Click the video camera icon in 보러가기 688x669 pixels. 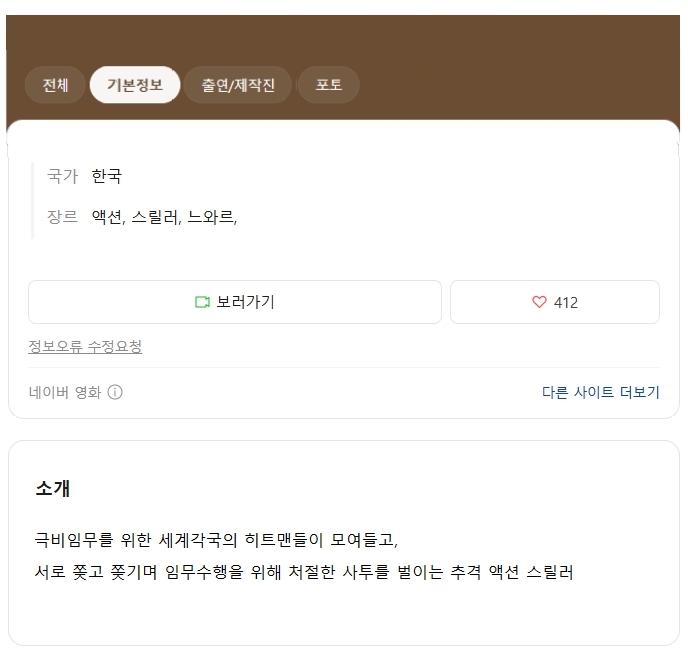coord(202,302)
